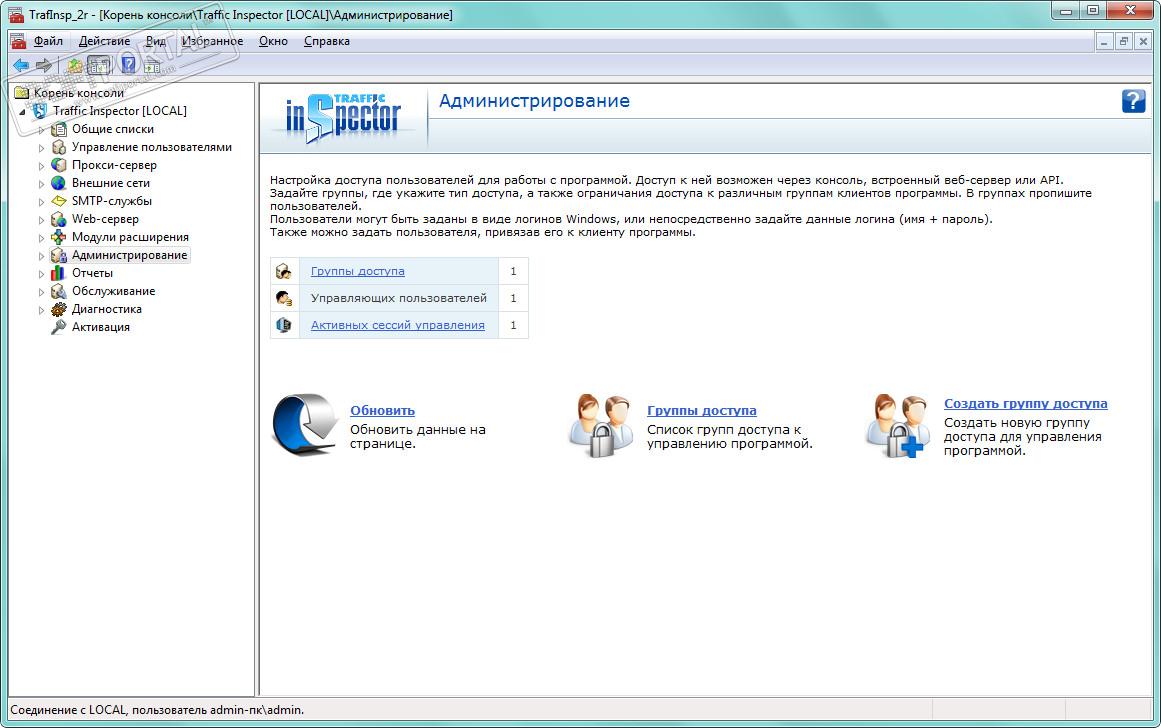Click the large blue refresh arrow icon
This screenshot has height=728, width=1161.
point(305,424)
